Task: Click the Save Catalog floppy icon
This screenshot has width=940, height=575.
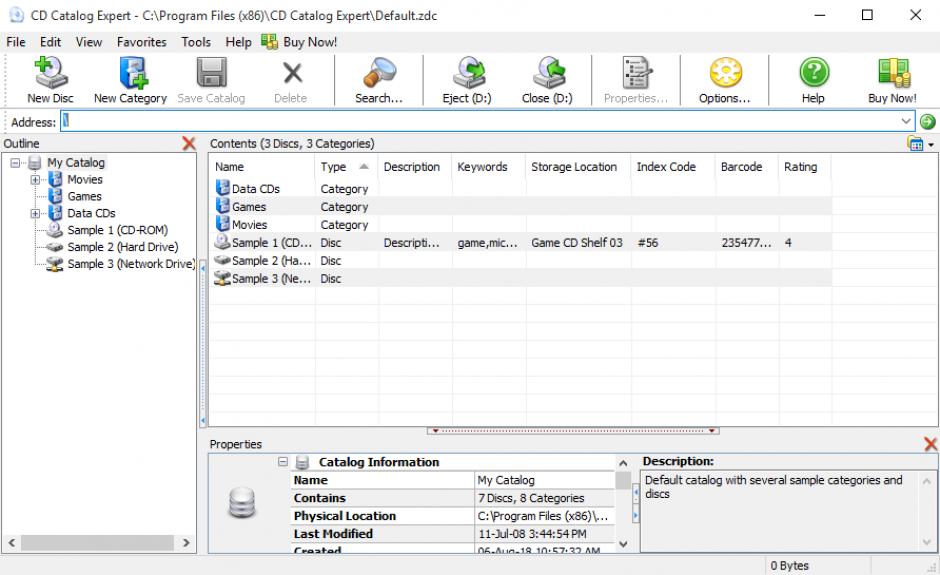Action: [x=212, y=73]
